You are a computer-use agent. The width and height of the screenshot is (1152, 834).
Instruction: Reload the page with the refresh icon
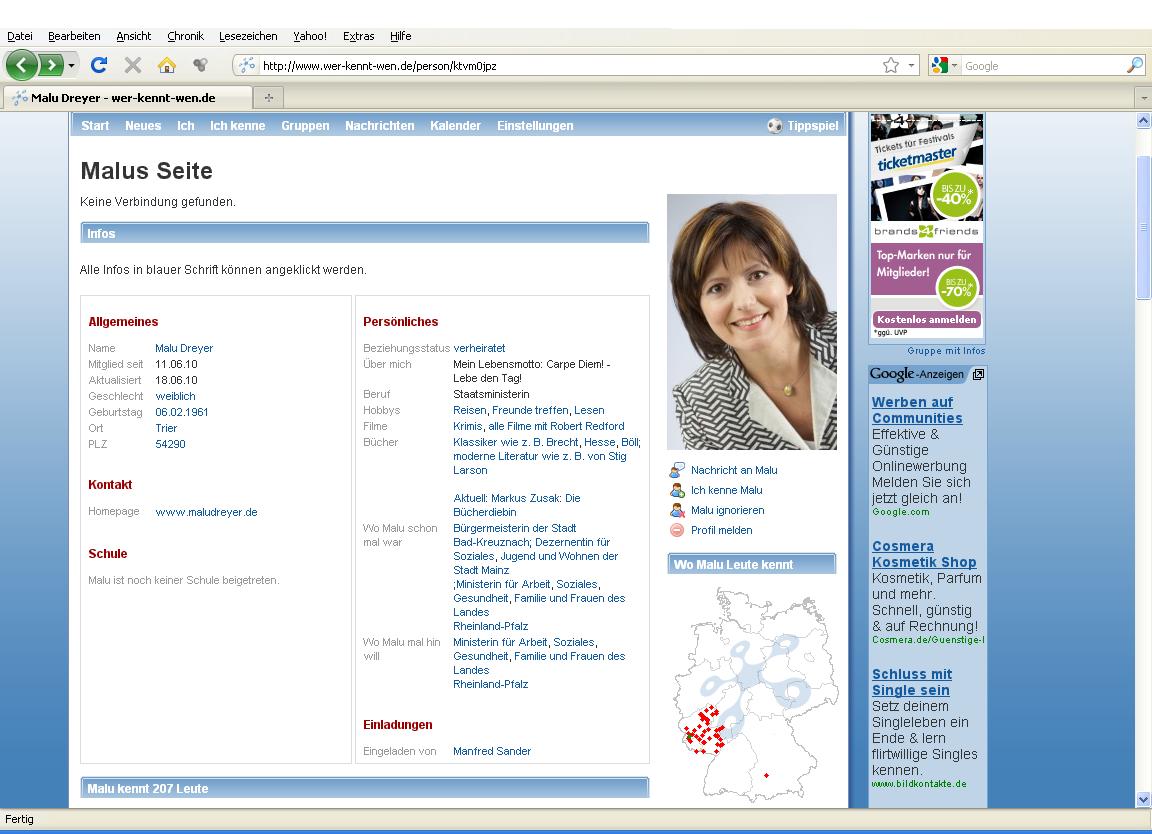pos(98,66)
